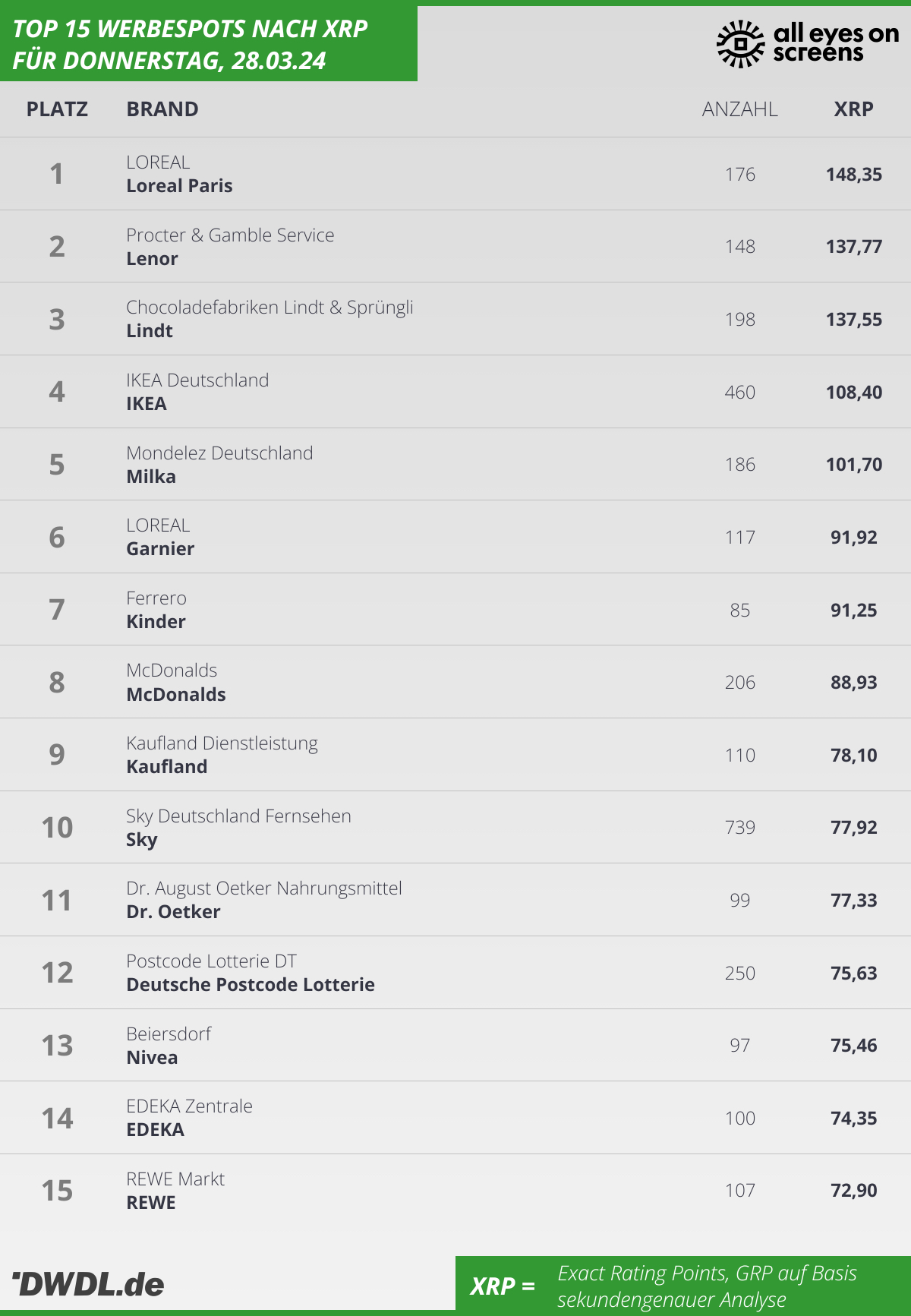Viewport: 911px width, 1316px height.
Task: Select rank number 15 for REWE
Action: click(57, 1191)
